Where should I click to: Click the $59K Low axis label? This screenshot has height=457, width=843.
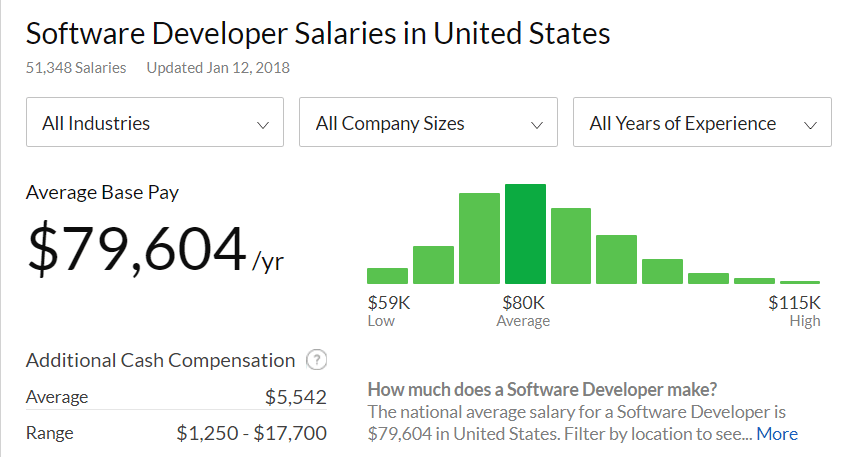pyautogui.click(x=386, y=311)
